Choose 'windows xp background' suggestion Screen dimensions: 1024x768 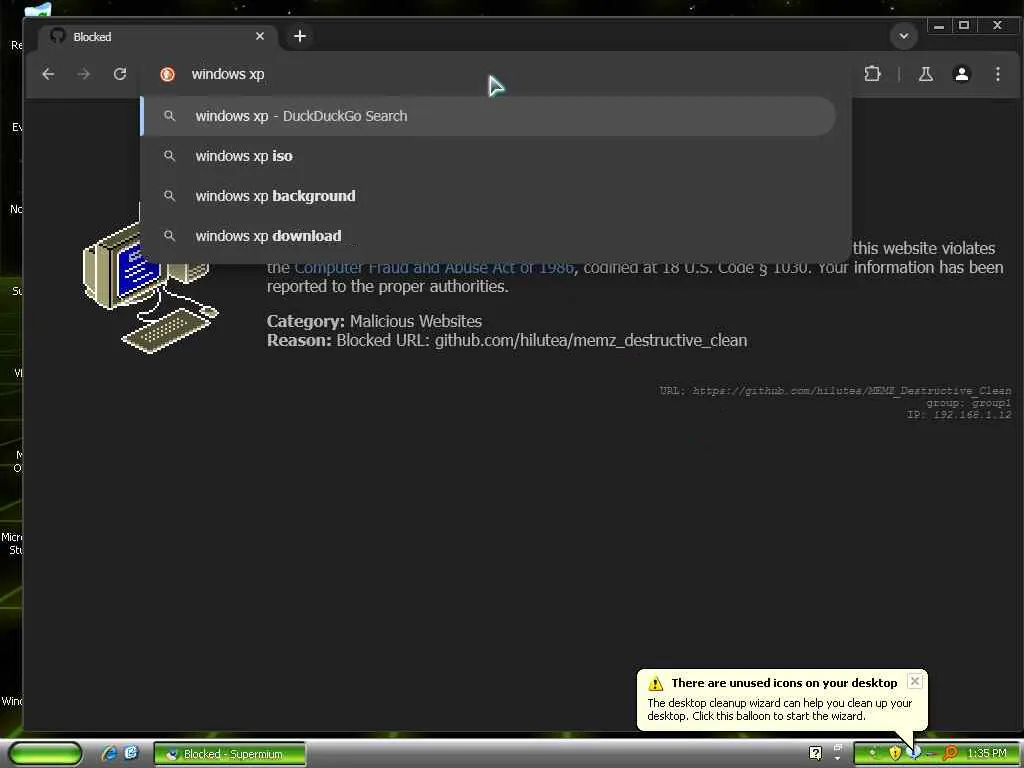point(488,196)
